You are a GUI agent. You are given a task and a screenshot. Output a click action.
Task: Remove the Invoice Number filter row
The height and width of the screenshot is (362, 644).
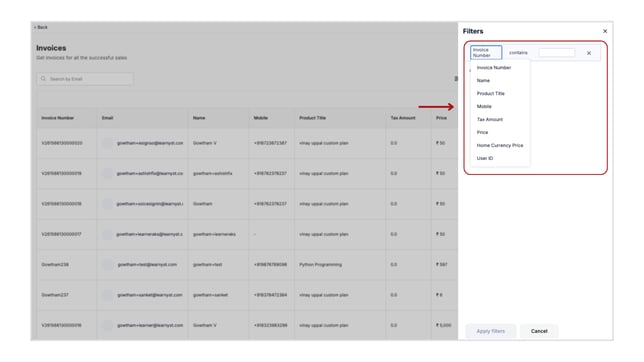pos(589,53)
